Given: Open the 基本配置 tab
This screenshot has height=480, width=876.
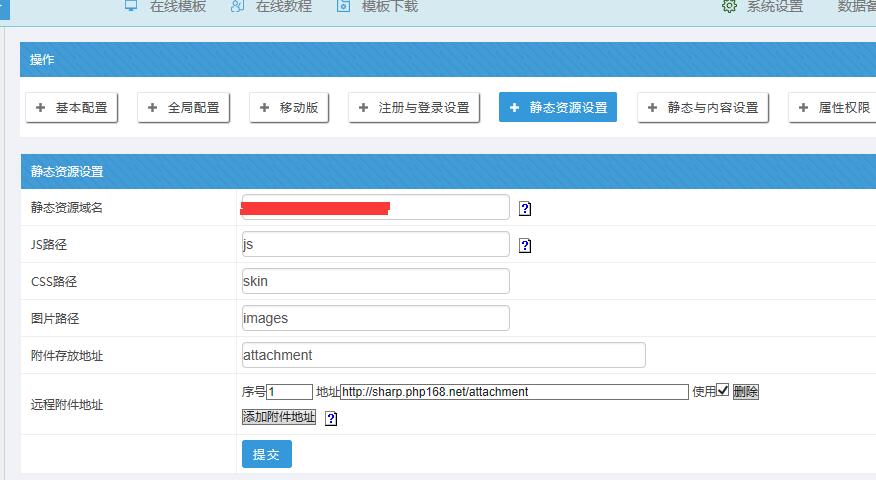Looking at the screenshot, I should click(71, 107).
